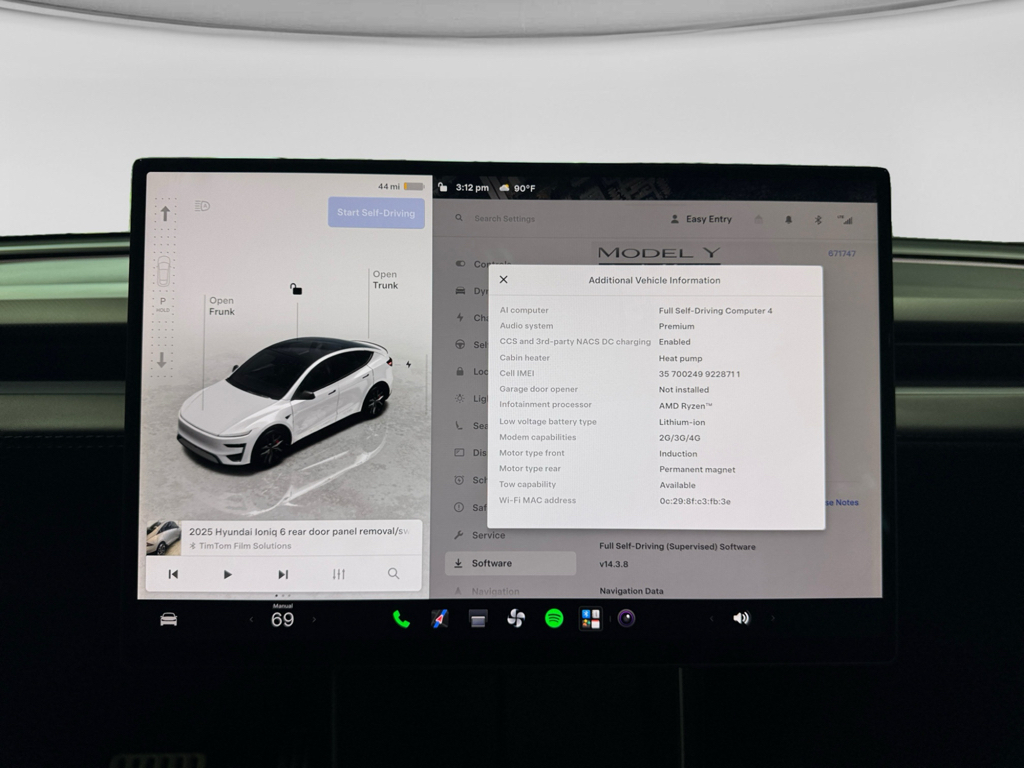The height and width of the screenshot is (768, 1024).
Task: Open the dashcam camera icon
Action: [x=626, y=618]
